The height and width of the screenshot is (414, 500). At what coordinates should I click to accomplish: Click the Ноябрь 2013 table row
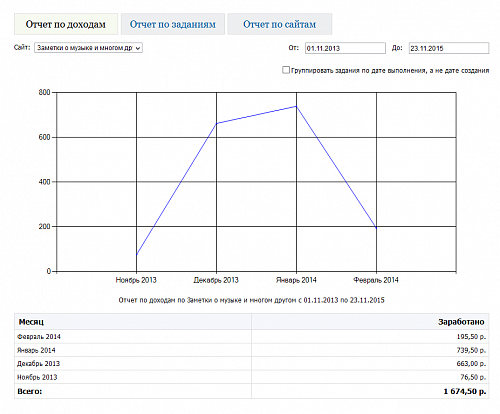(252, 377)
